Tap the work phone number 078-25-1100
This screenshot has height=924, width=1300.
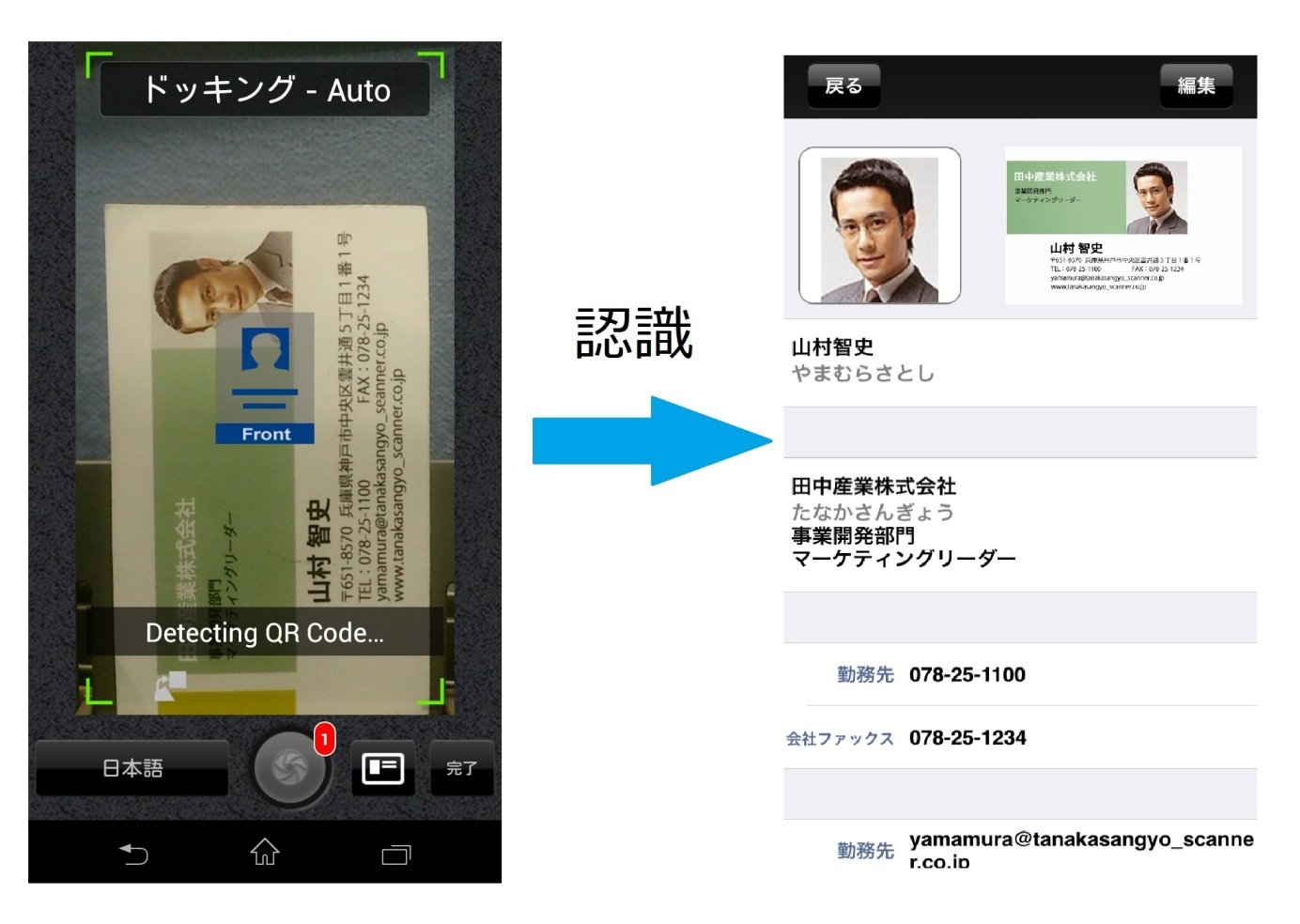point(967,674)
